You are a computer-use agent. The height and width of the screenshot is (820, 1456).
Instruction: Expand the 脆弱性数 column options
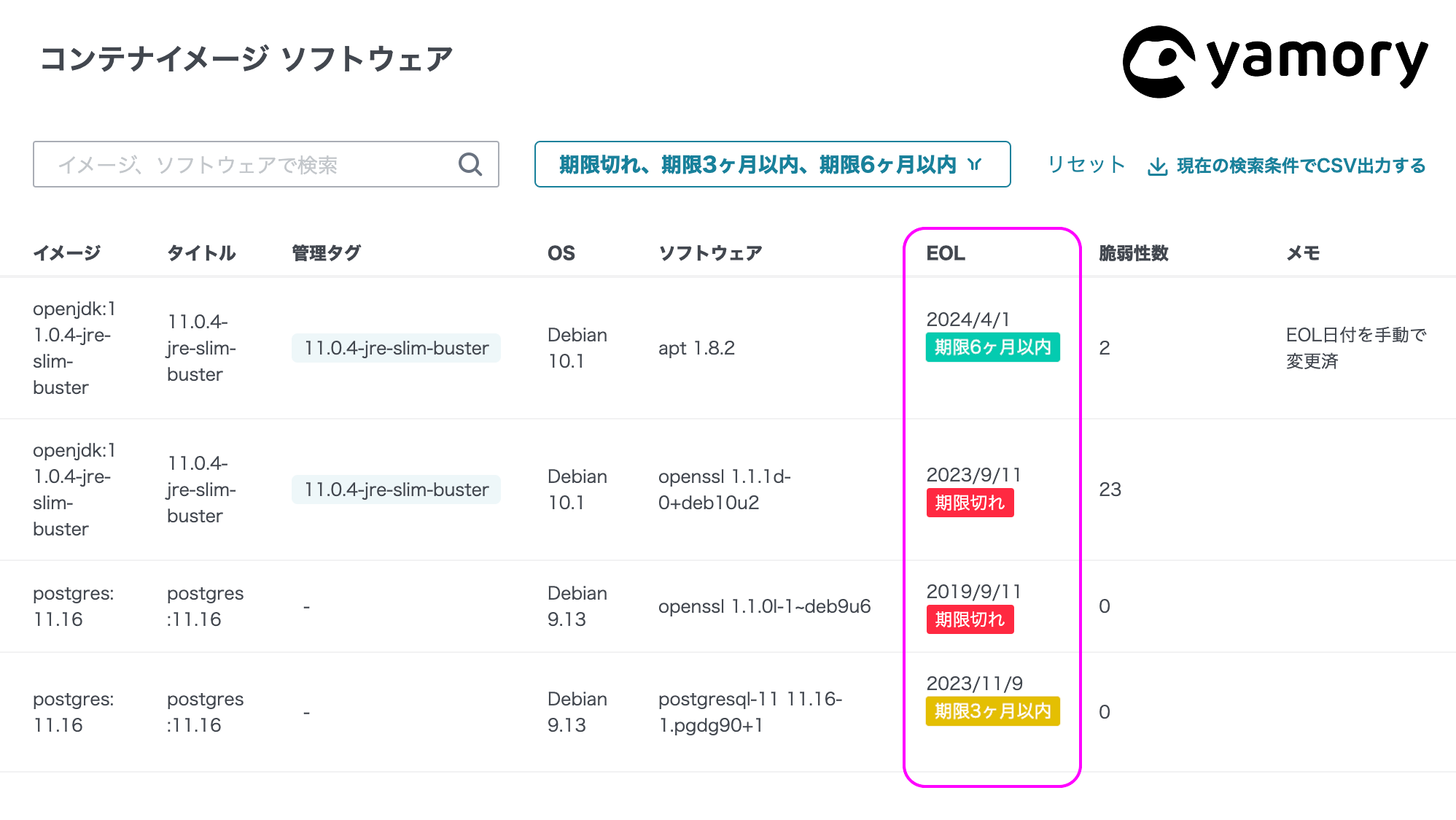tap(1133, 253)
